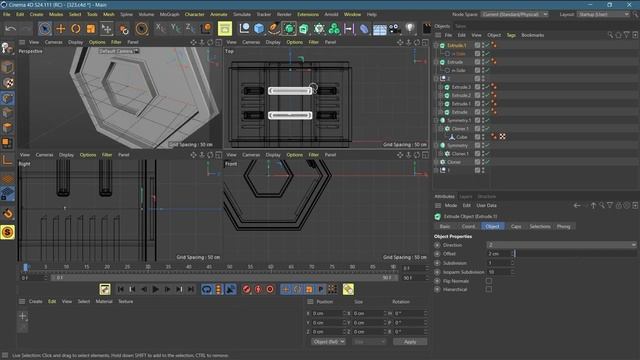The width and height of the screenshot is (640, 360).
Task: Toggle the Z axis lock
Action: [190, 28]
